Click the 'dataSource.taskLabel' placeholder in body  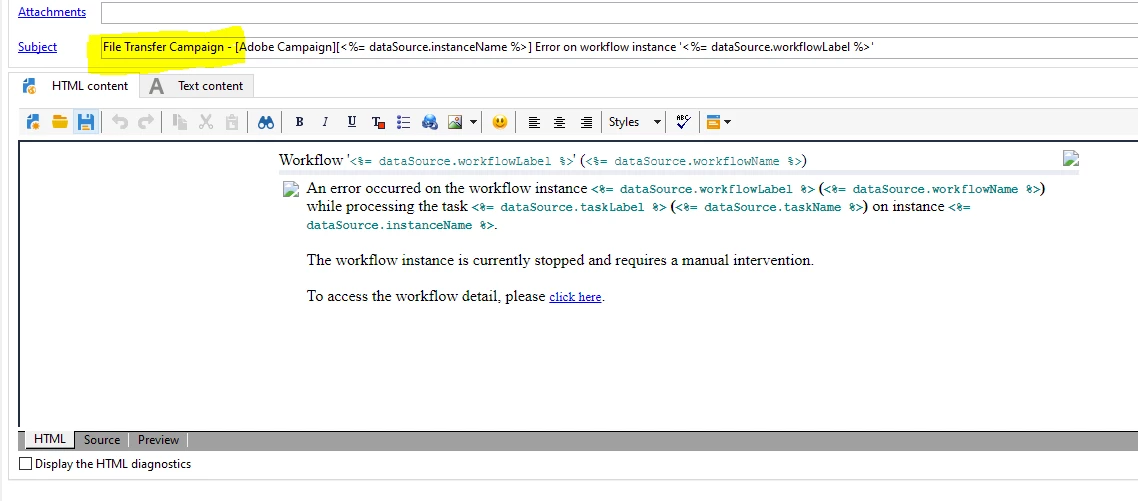568,207
